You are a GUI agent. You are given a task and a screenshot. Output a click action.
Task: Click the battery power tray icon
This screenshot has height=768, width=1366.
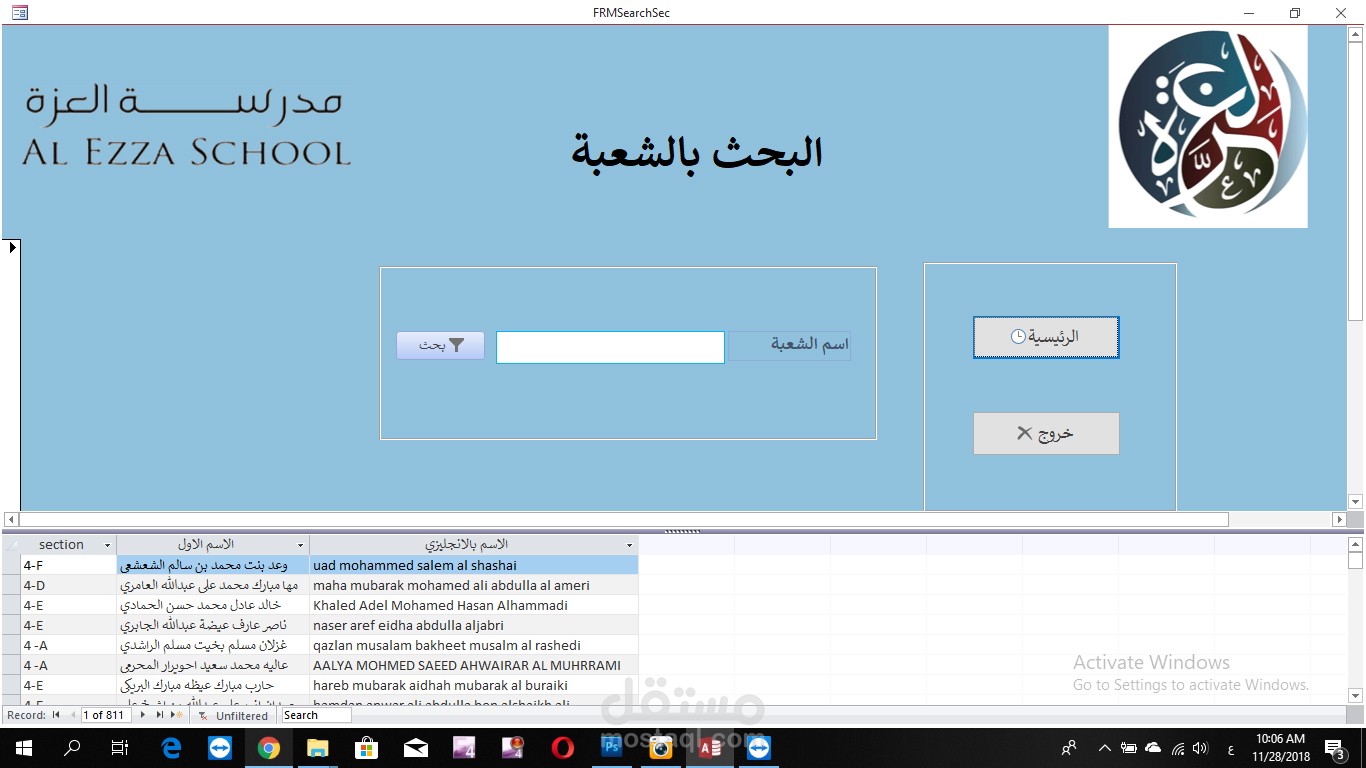pyautogui.click(x=1128, y=747)
